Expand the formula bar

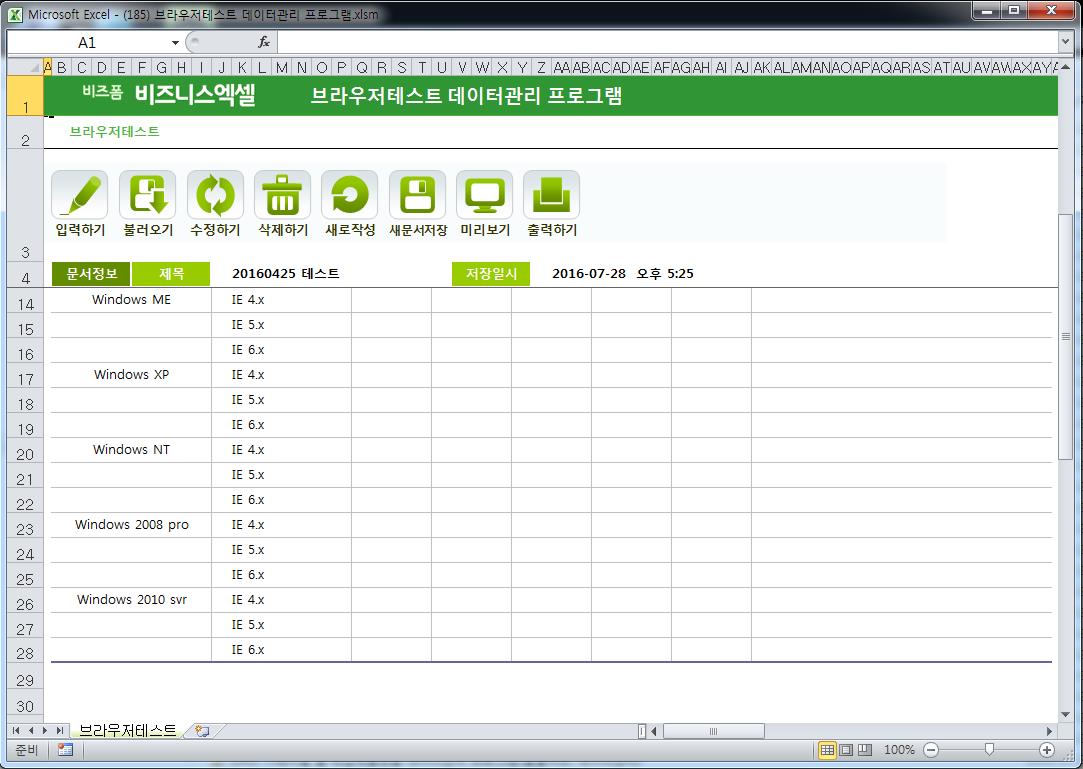pyautogui.click(x=1065, y=42)
